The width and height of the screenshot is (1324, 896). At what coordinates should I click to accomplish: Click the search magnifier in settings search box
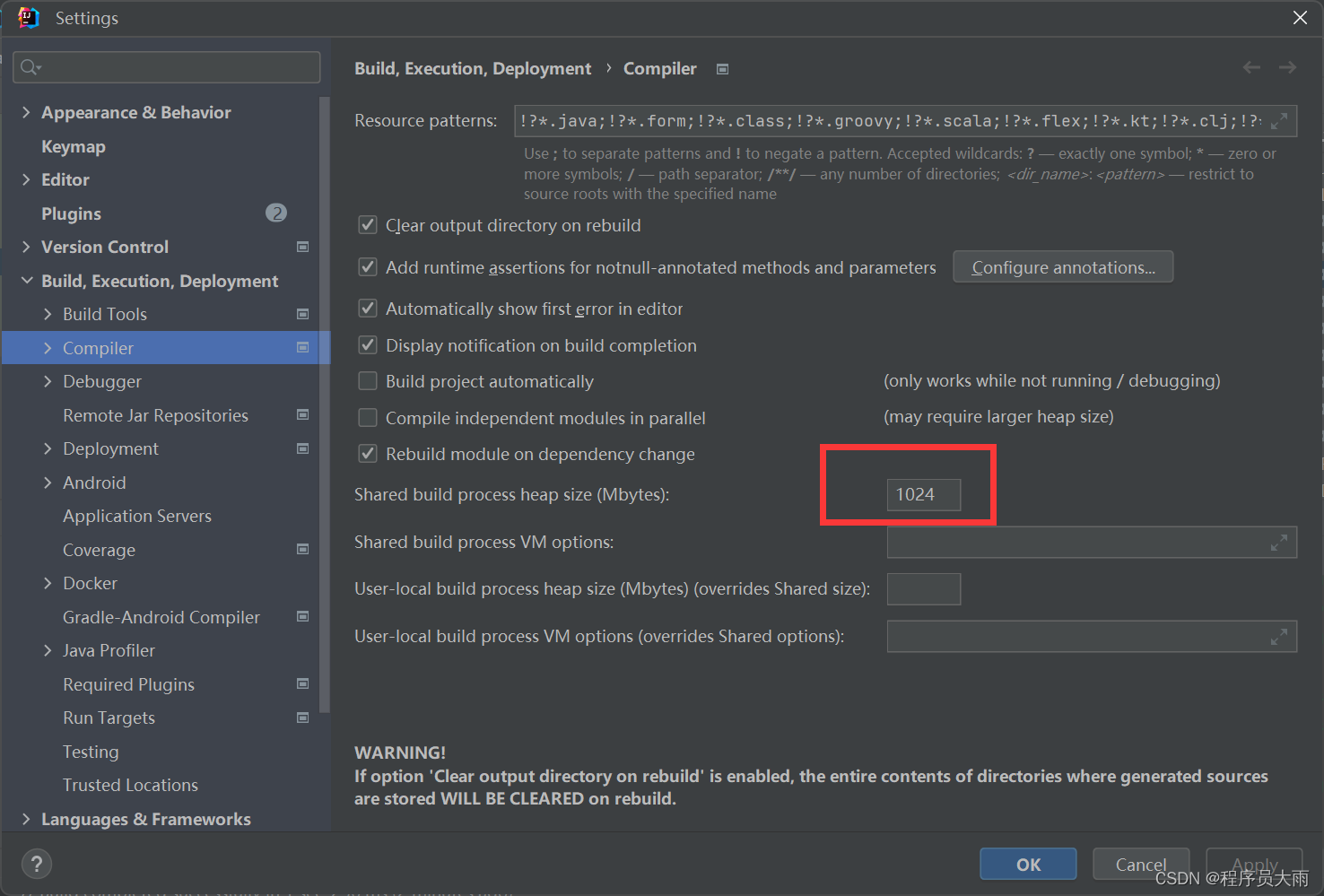(28, 66)
